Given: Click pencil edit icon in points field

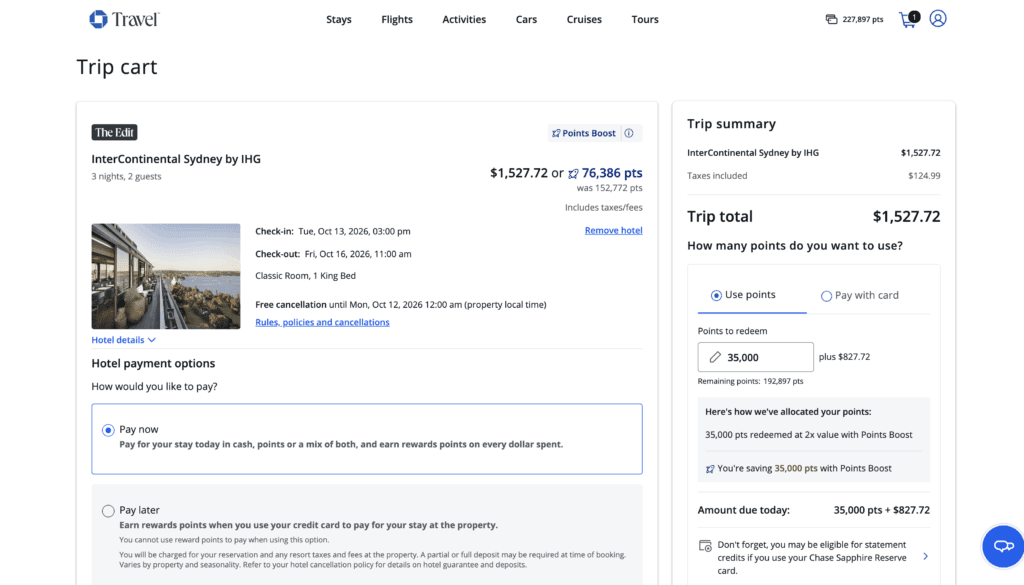Looking at the screenshot, I should click(x=715, y=357).
